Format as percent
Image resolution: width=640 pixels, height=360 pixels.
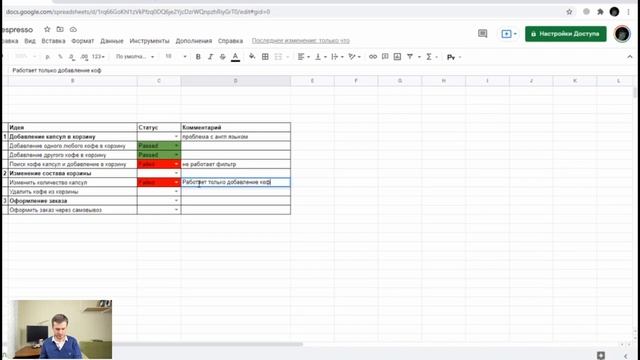[60, 57]
